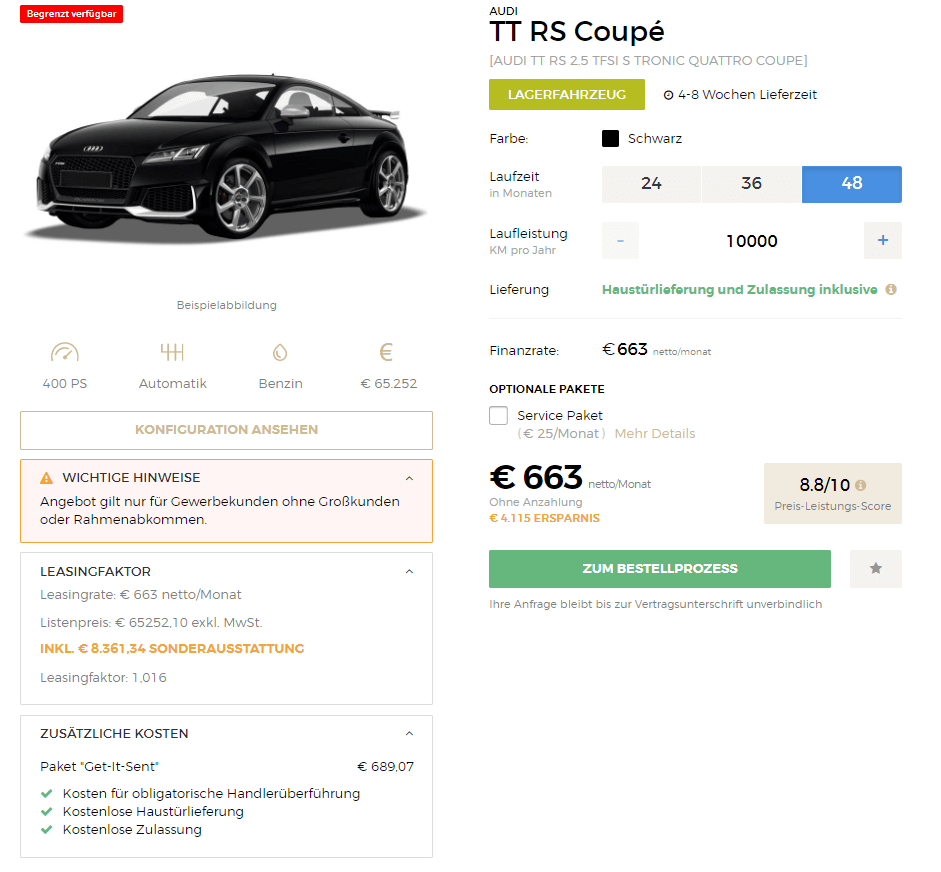
Task: Open Mehr Details link for Service Paket
Action: click(x=655, y=433)
